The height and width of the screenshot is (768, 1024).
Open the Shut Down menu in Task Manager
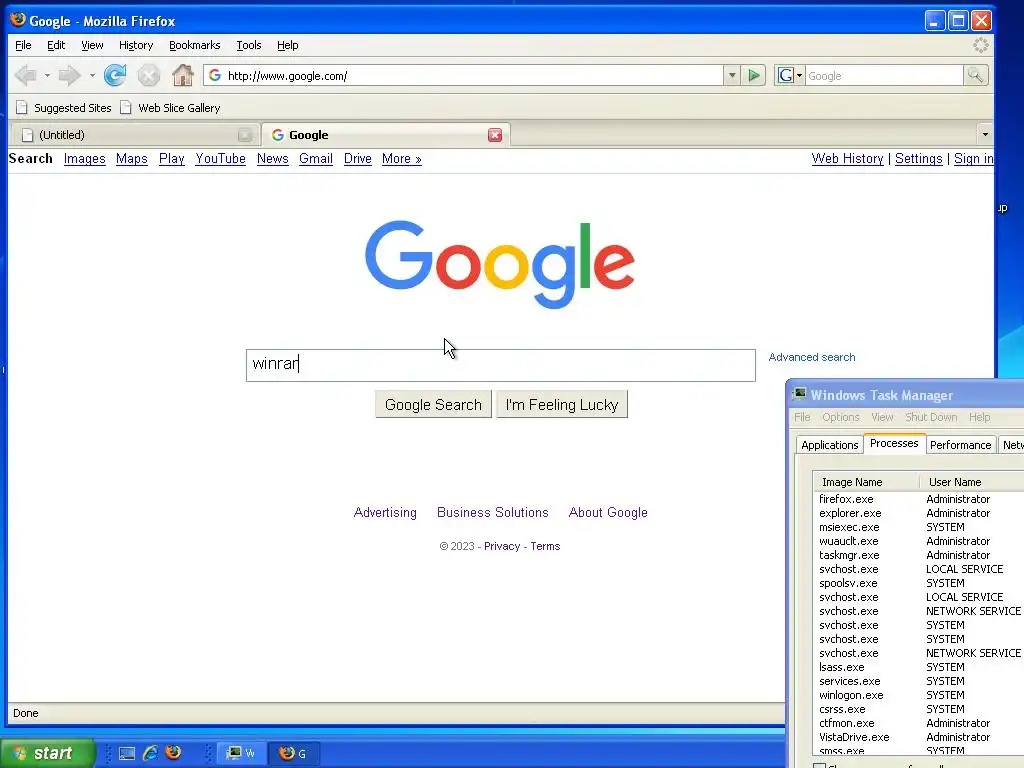tap(931, 417)
